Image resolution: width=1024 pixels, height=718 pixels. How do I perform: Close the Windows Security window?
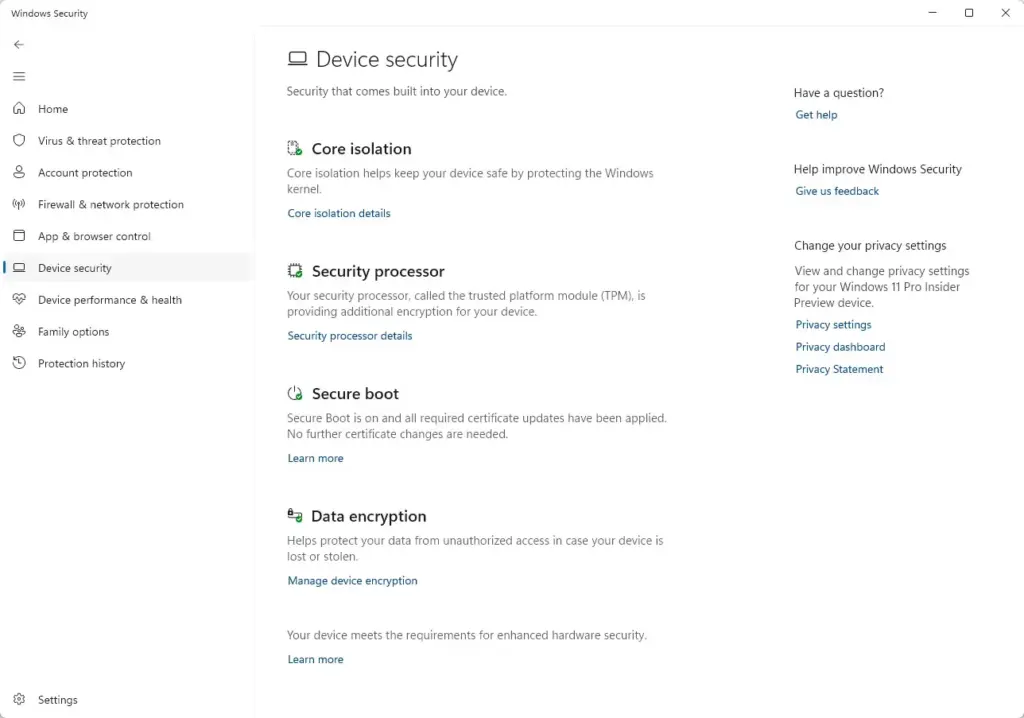tap(1006, 13)
